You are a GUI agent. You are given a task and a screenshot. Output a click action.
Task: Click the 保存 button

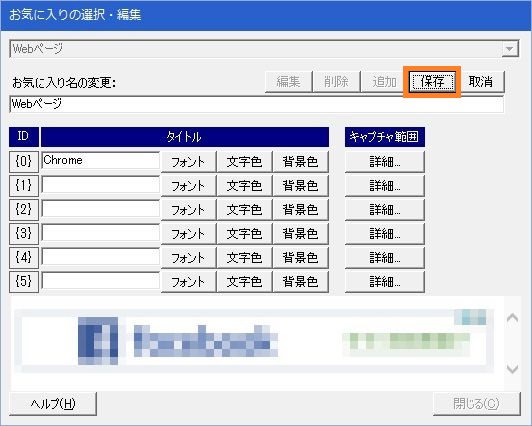point(432,81)
